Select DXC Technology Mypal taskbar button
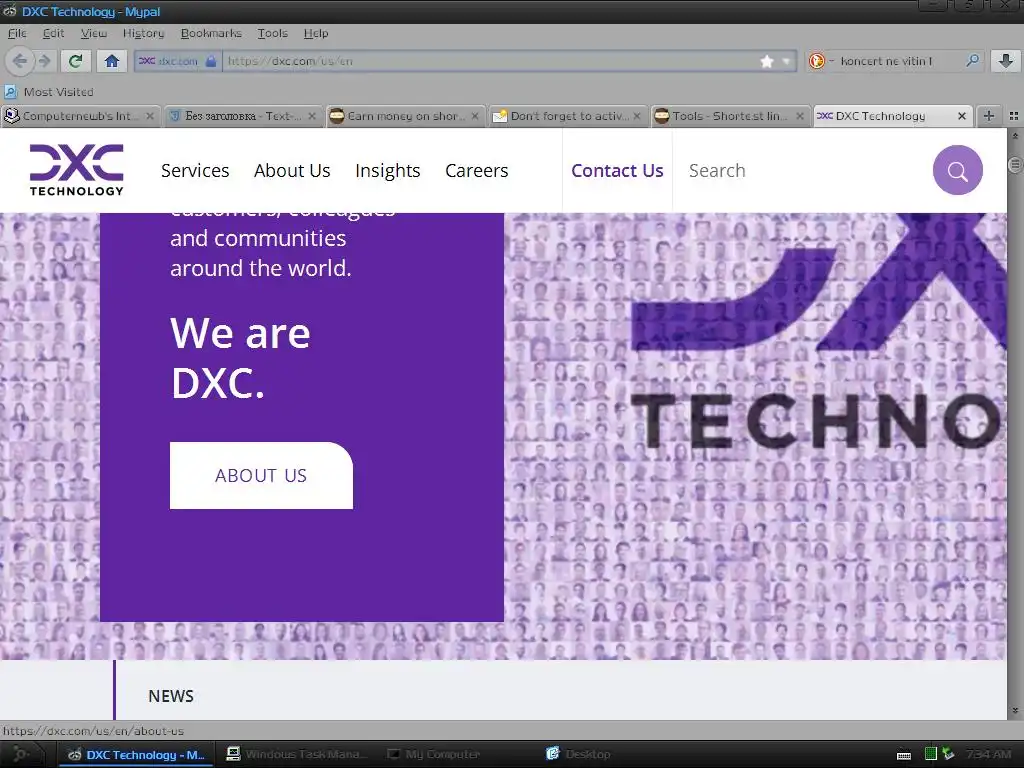Viewport: 1024px width, 768px height. [136, 755]
